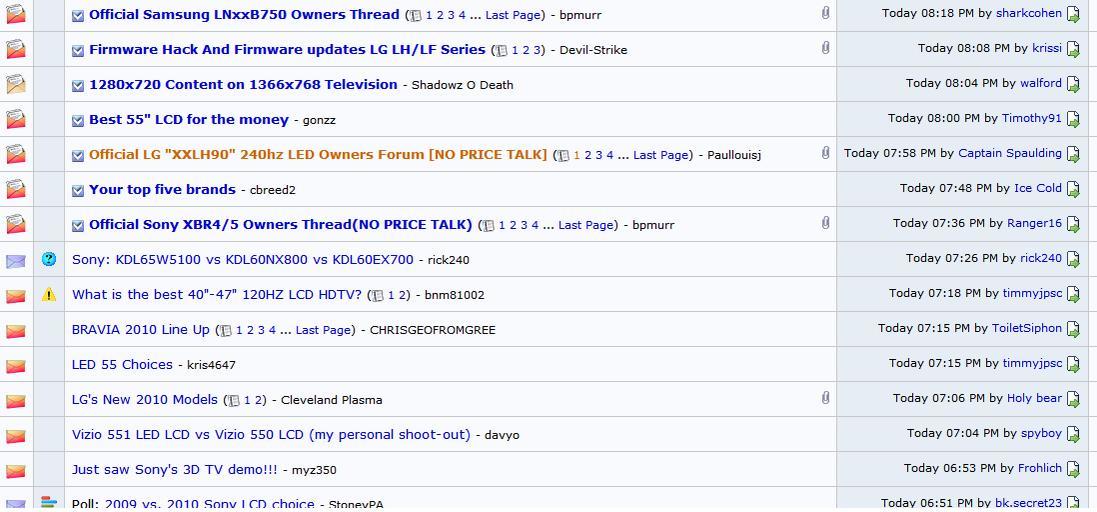Open Official LG XXLH90 240hz LED Owners Forum
This screenshot has height=512, width=1097.
click(318, 154)
